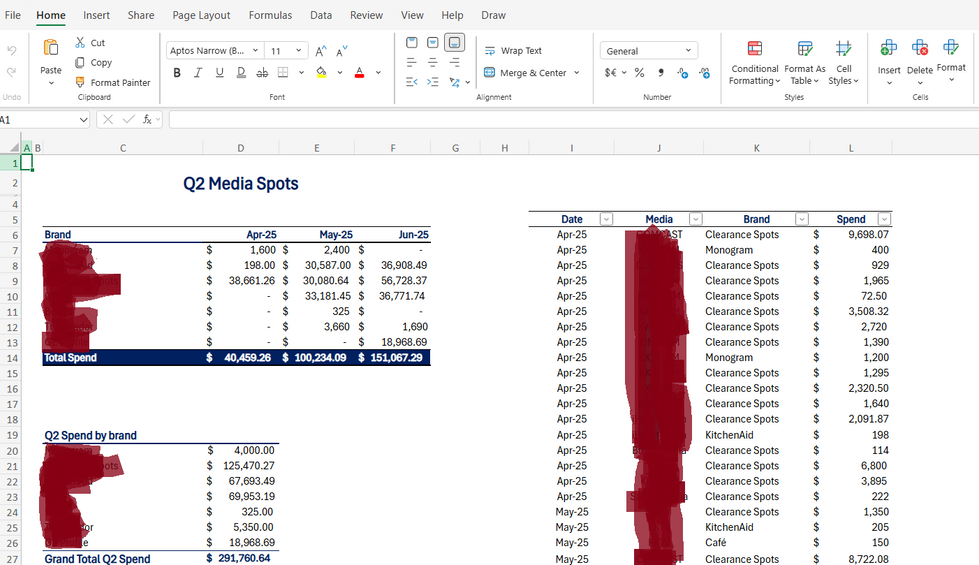Align cell content to the top
Viewport: 979px width, 565px height.
(x=411, y=42)
